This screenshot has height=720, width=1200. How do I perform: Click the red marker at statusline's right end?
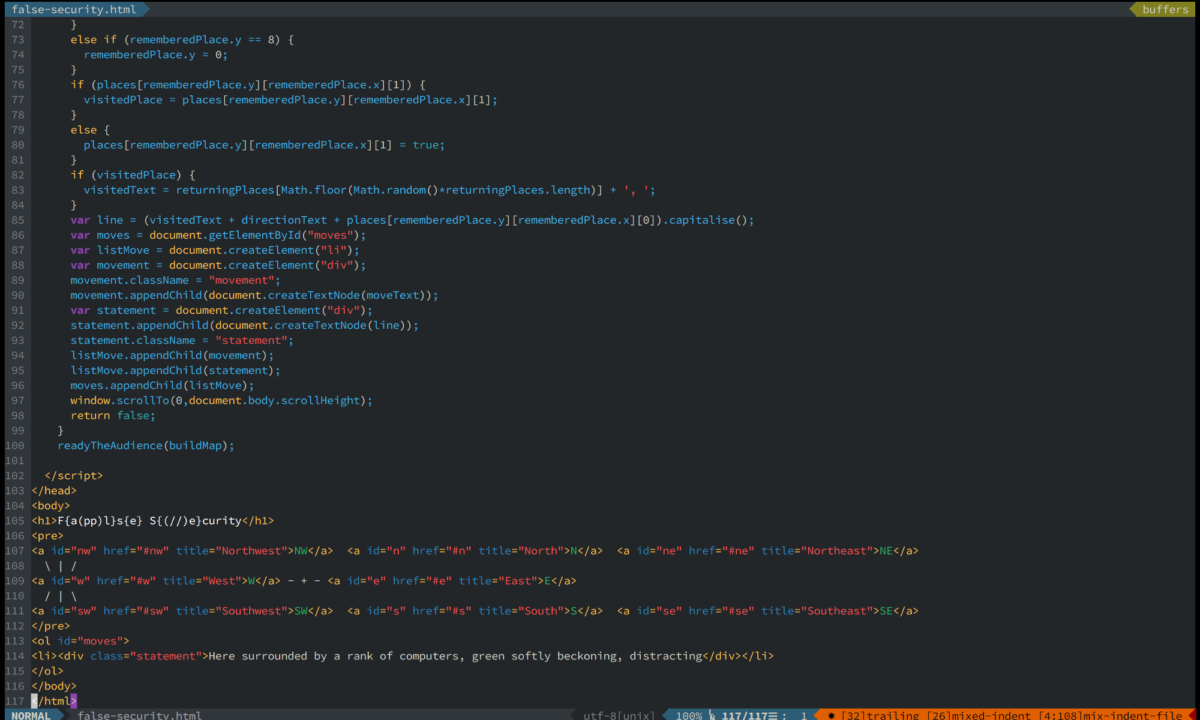(x=1192, y=714)
